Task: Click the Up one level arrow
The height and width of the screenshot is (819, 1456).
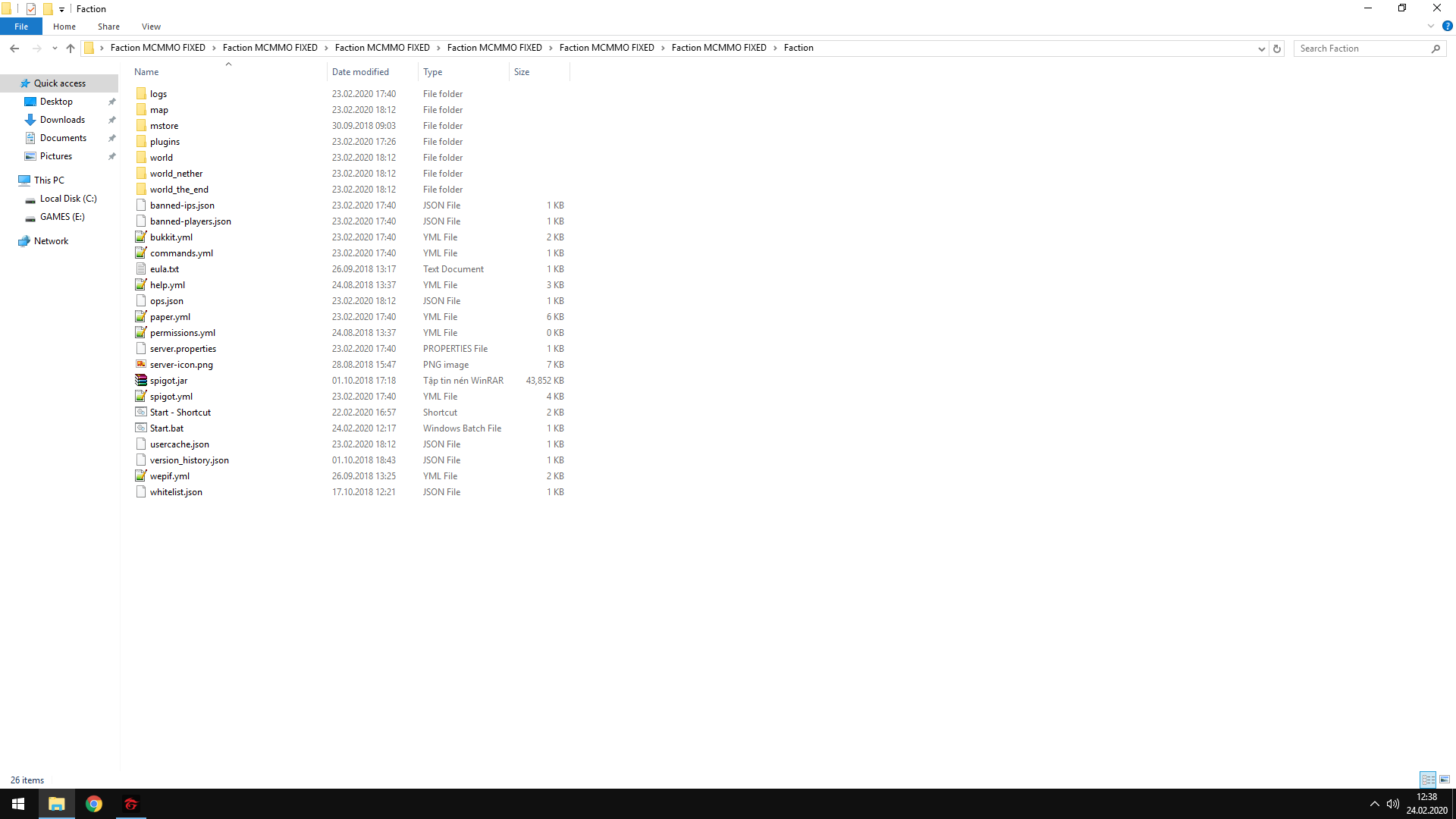Action: click(71, 49)
